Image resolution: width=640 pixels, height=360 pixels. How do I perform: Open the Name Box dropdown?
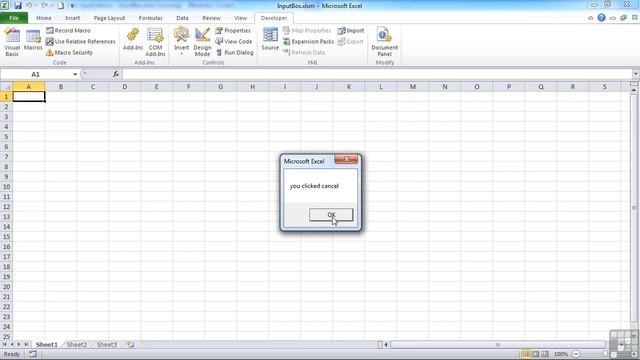click(x=75, y=74)
